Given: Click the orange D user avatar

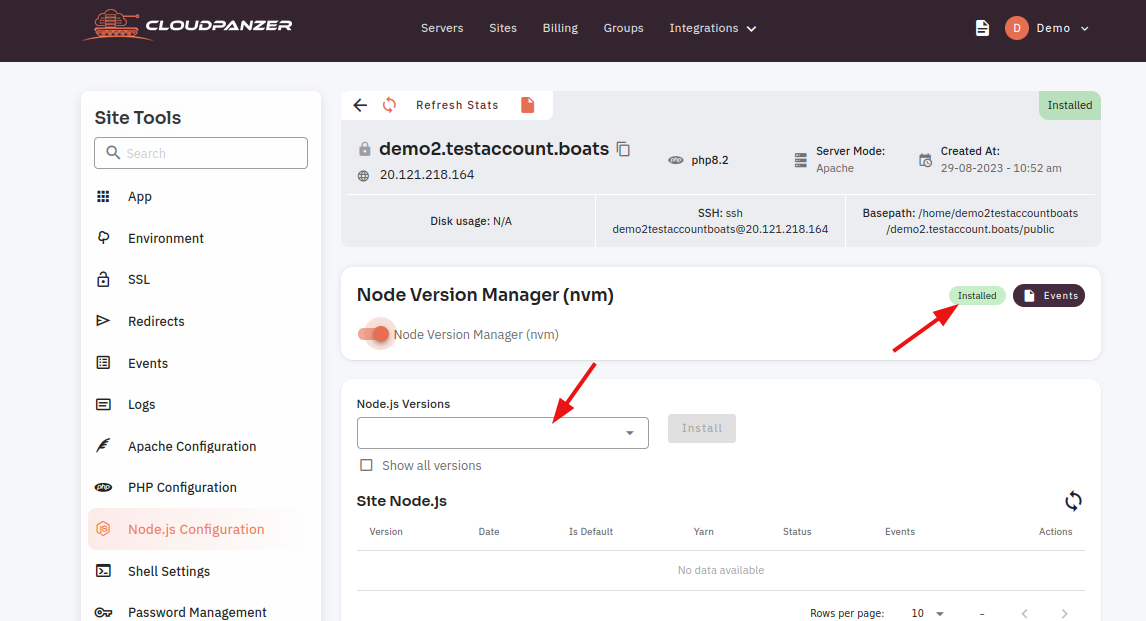Looking at the screenshot, I should [x=1017, y=28].
